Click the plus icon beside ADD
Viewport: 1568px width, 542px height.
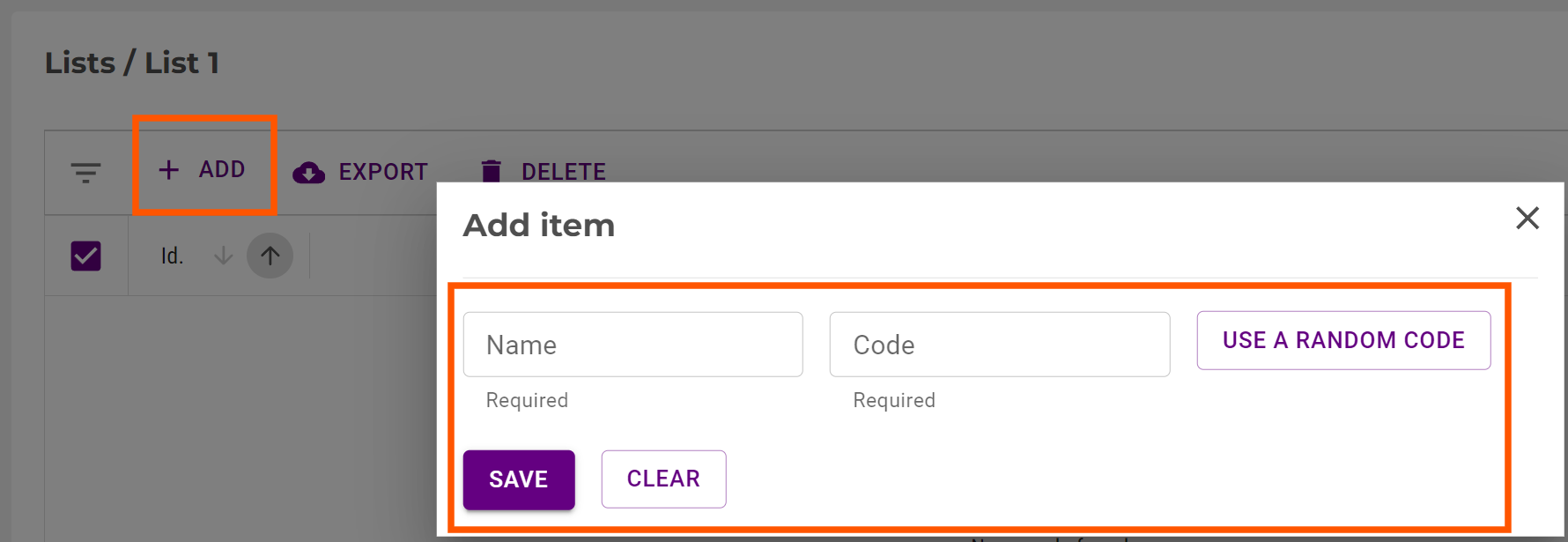click(168, 169)
